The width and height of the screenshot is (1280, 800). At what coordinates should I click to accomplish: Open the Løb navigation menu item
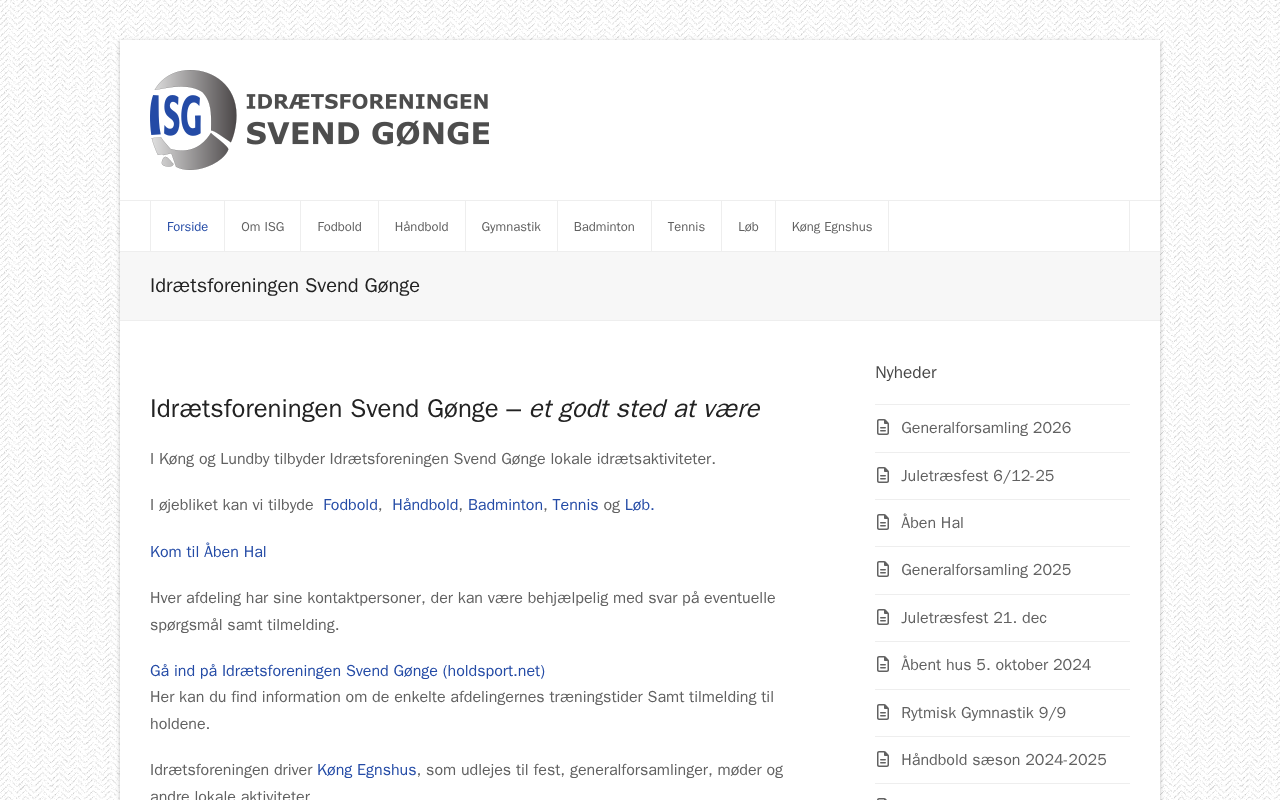tap(748, 227)
